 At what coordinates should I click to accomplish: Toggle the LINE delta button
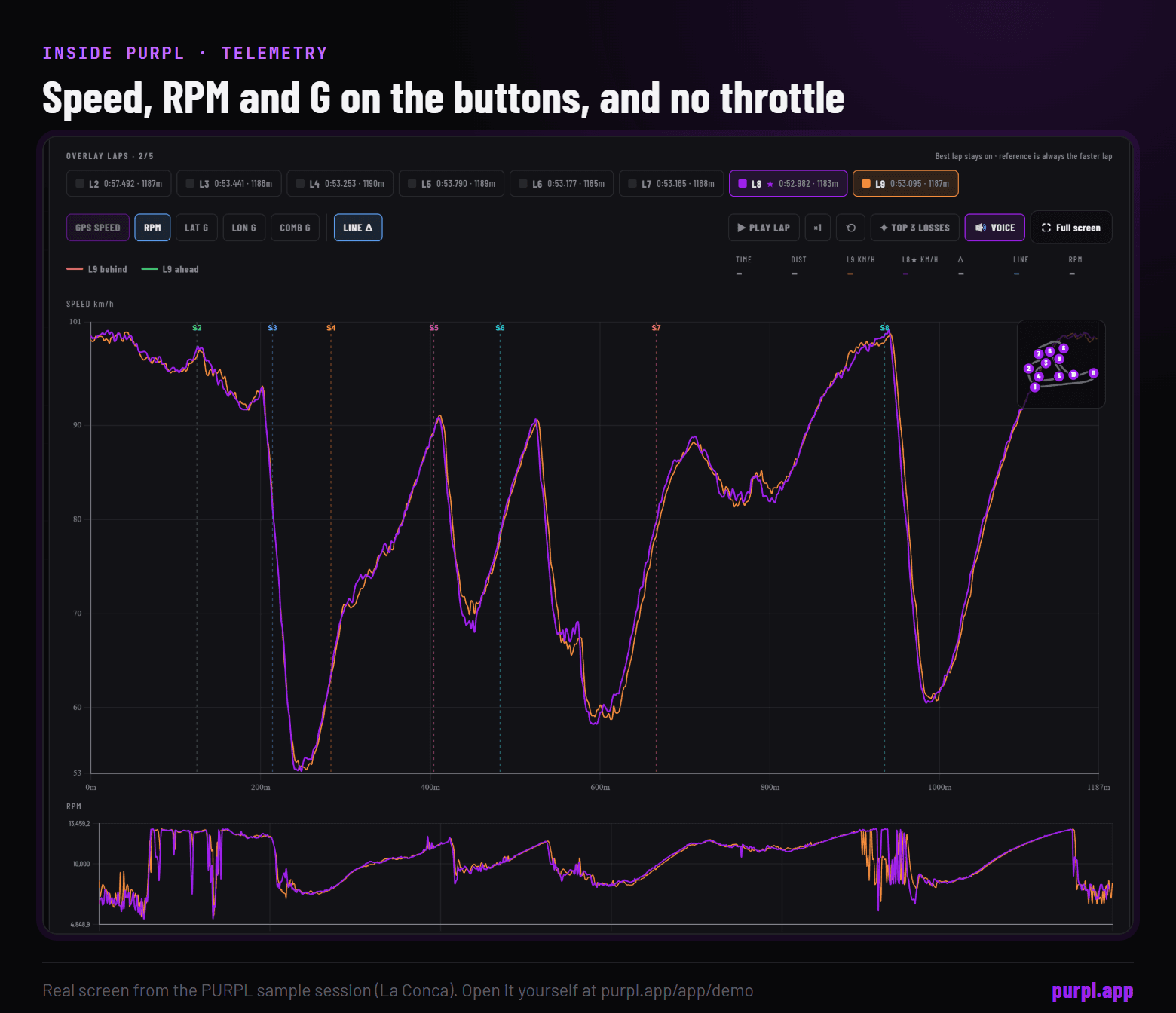pos(358,228)
